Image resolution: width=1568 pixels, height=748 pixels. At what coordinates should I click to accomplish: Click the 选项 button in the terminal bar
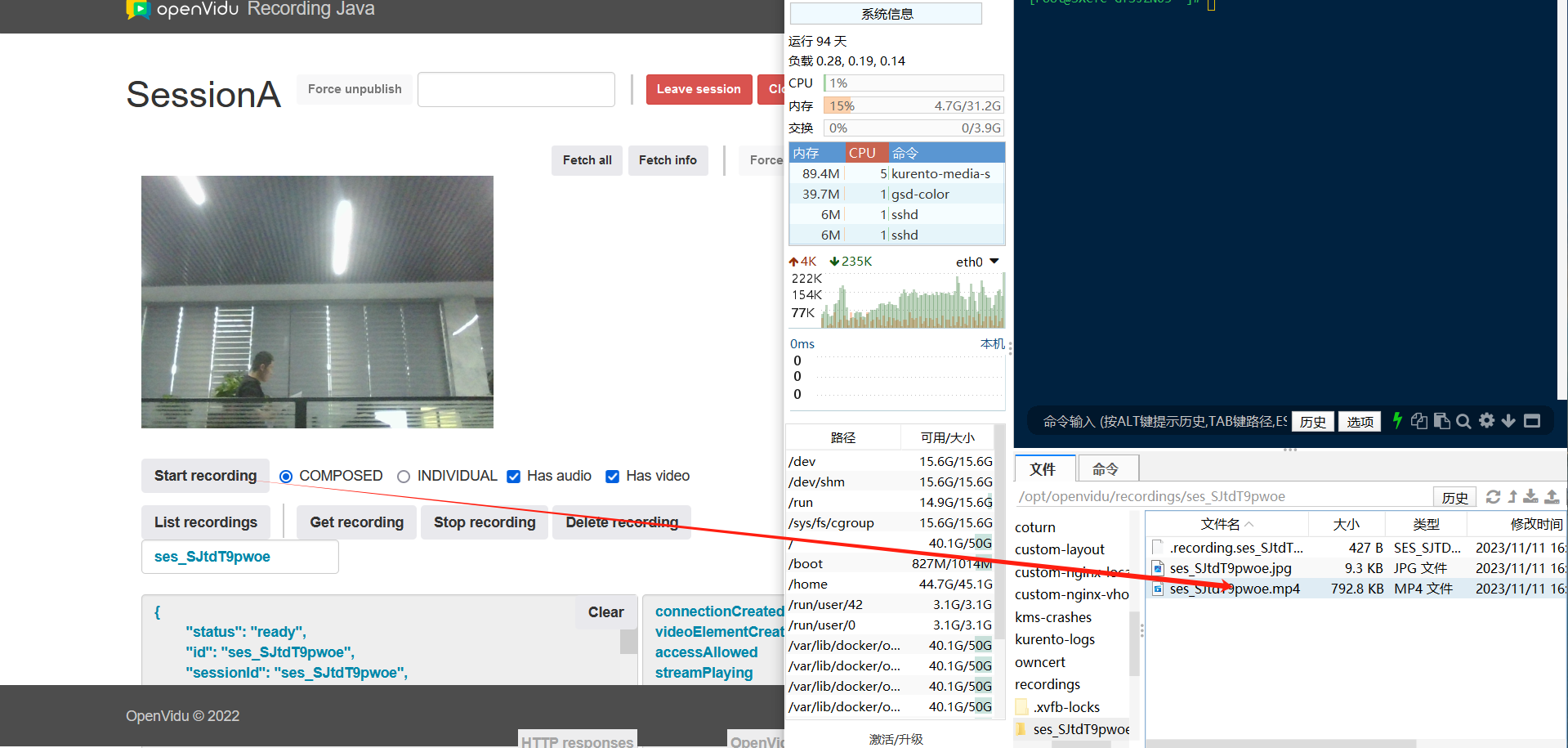coord(1360,422)
